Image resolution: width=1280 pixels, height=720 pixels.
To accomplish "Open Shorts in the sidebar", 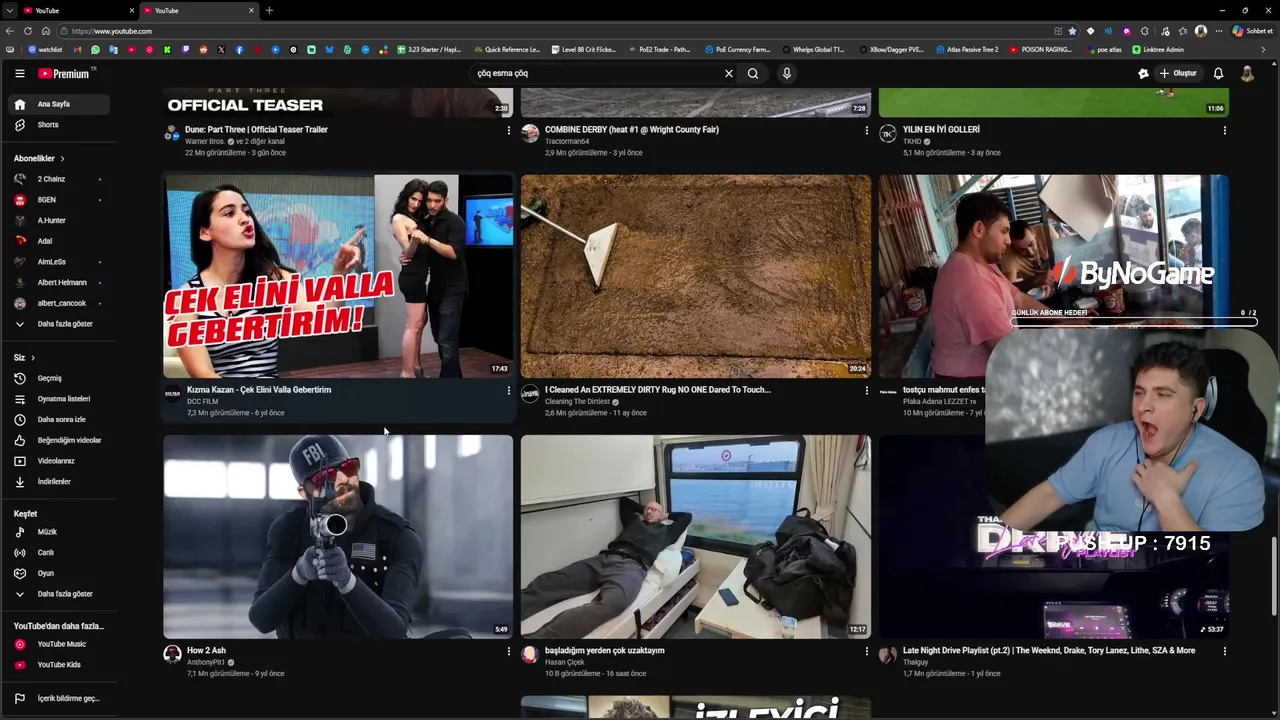I will pyautogui.click(x=59, y=125).
